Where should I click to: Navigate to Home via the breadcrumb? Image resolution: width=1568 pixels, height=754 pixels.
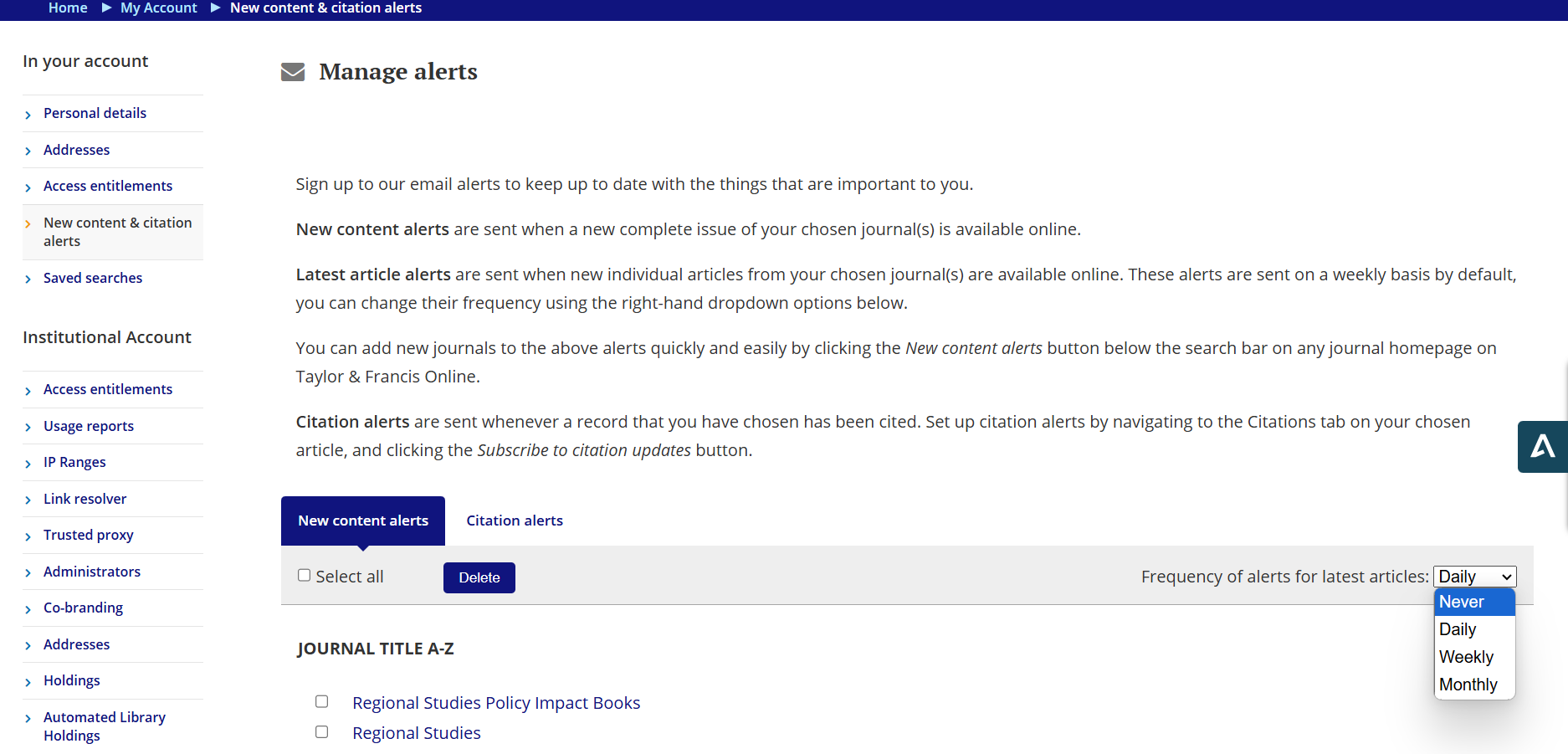(67, 8)
